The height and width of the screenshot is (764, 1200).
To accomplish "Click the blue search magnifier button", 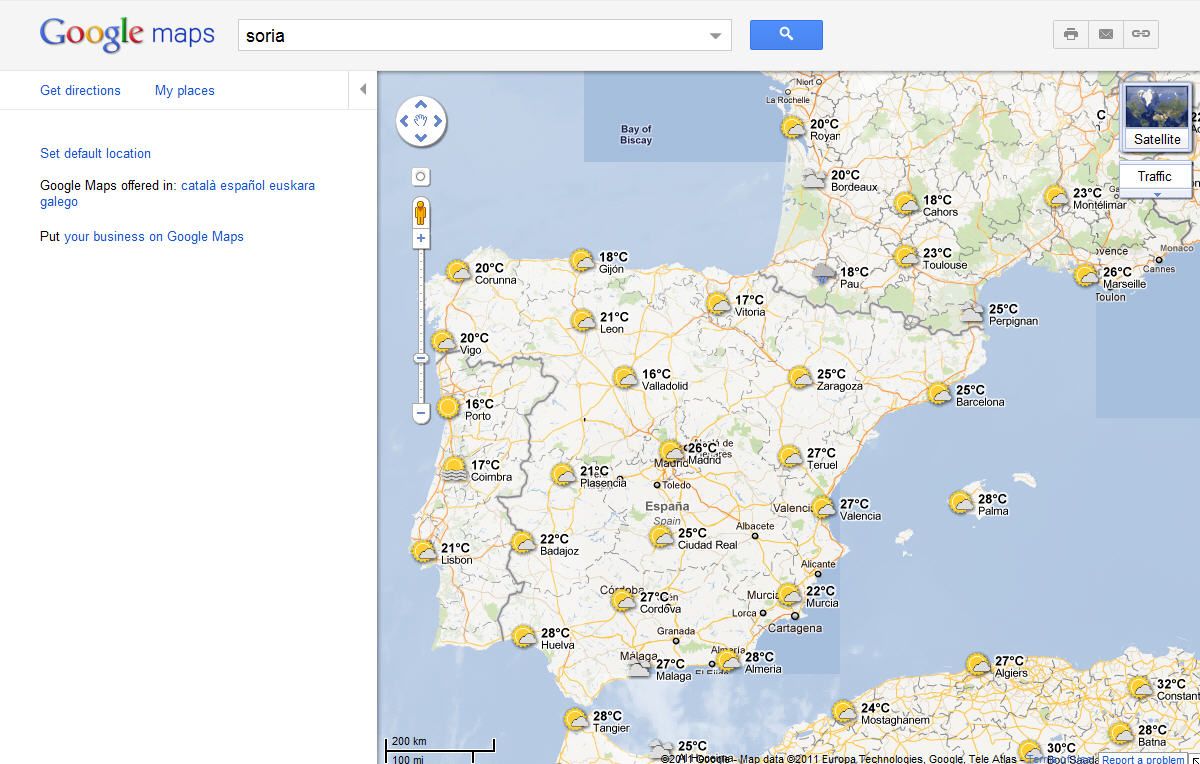I will point(786,35).
